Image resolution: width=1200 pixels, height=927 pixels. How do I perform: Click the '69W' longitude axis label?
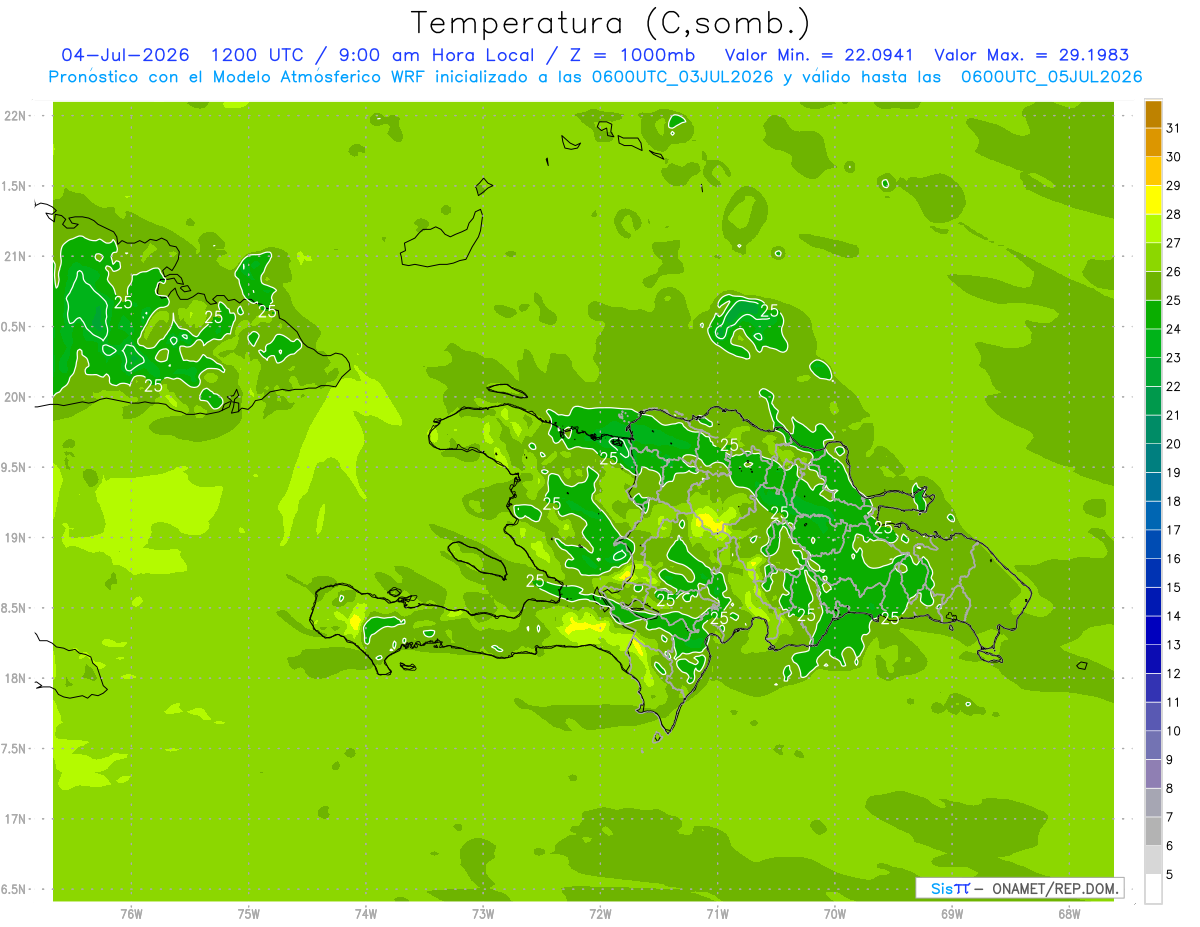[952, 914]
